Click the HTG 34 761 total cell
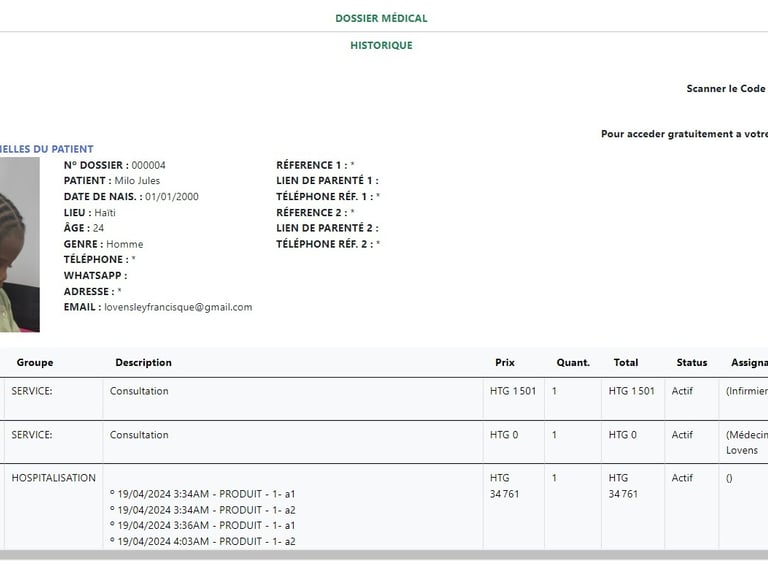This screenshot has height=561, width=768. pyautogui.click(x=623, y=486)
